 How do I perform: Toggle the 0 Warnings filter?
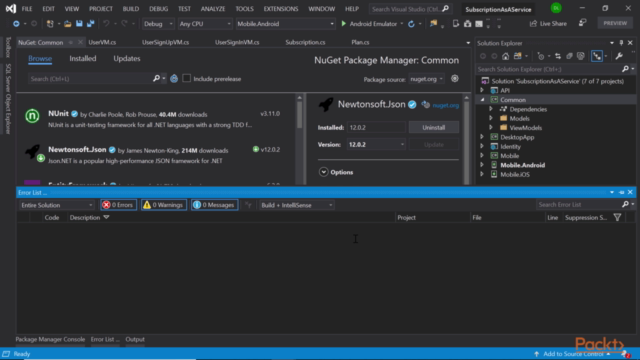[164, 205]
